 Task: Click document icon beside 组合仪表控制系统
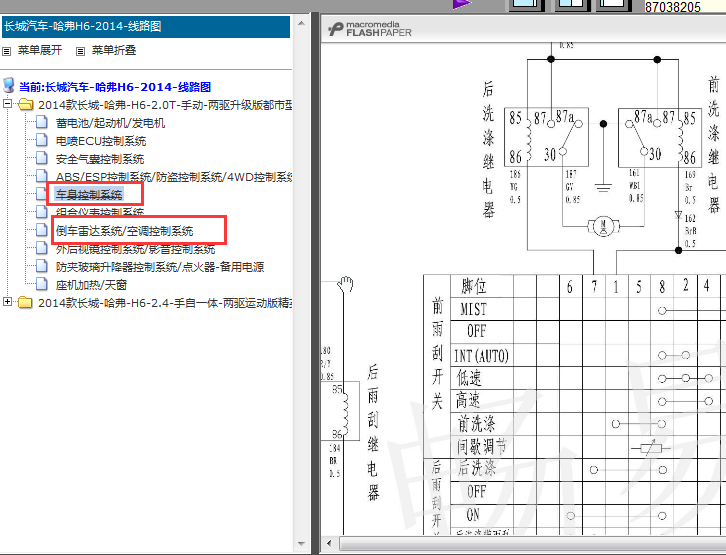pos(42,212)
